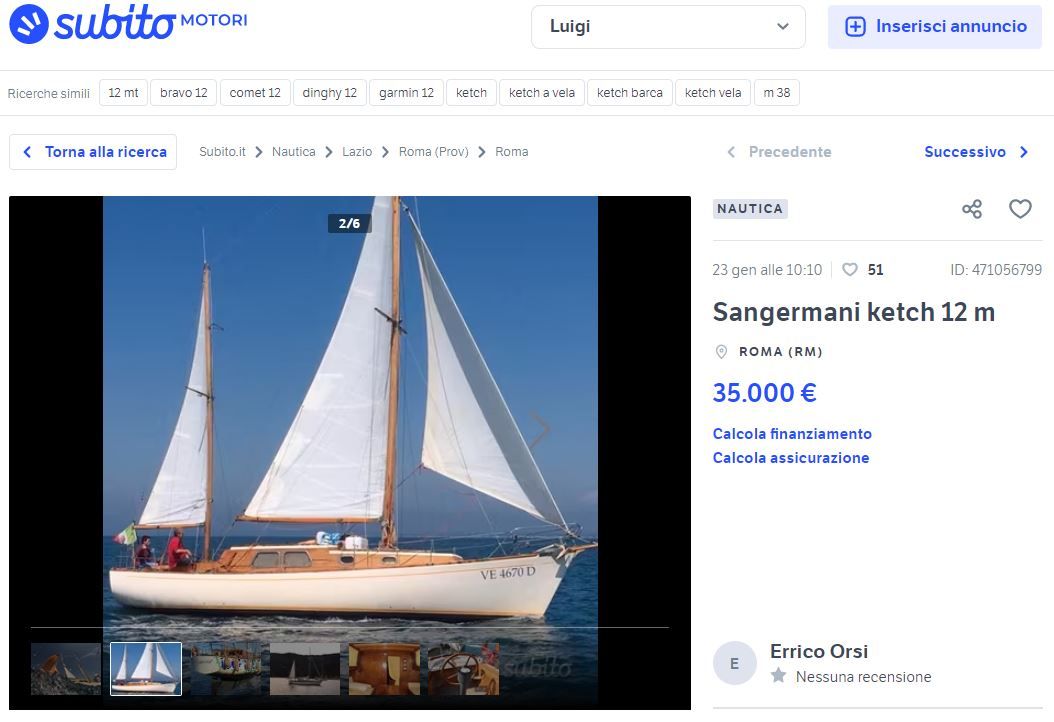The image size is (1054, 722).
Task: Click the '2/6' photo counter badge
Action: pos(350,223)
